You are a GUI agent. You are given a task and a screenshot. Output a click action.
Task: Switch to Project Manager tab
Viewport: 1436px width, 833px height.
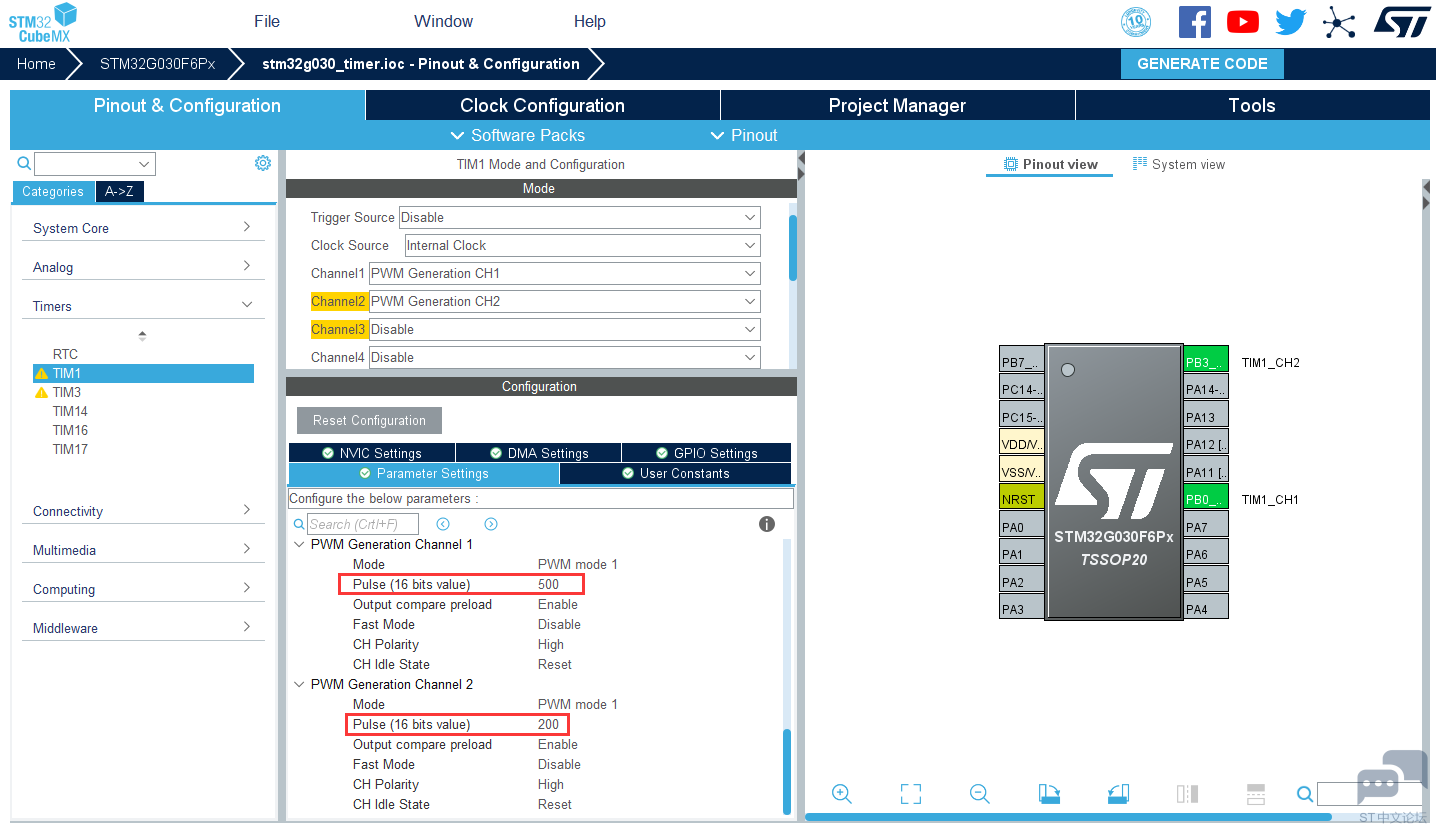tap(897, 105)
